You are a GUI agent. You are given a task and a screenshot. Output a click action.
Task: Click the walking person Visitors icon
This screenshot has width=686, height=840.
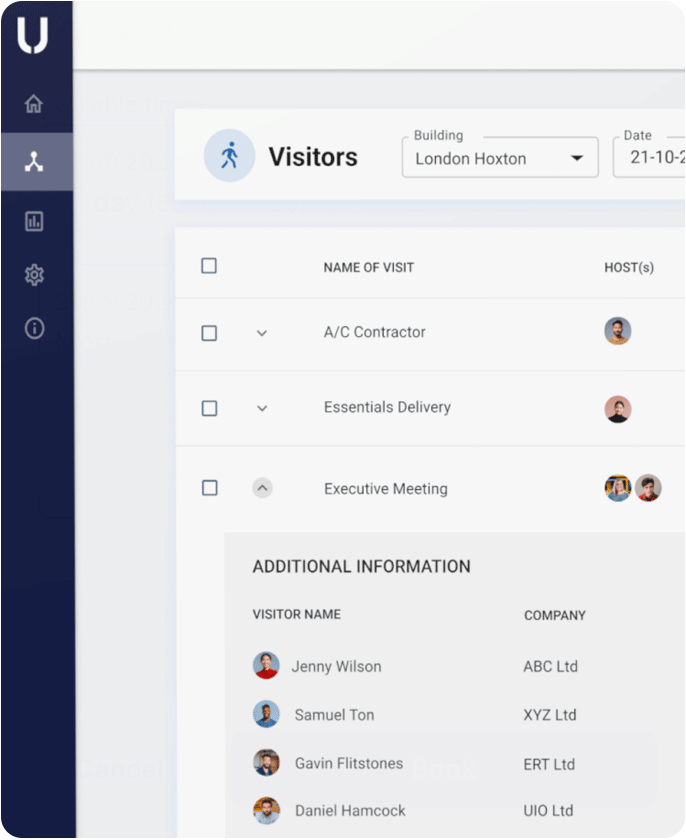(229, 156)
